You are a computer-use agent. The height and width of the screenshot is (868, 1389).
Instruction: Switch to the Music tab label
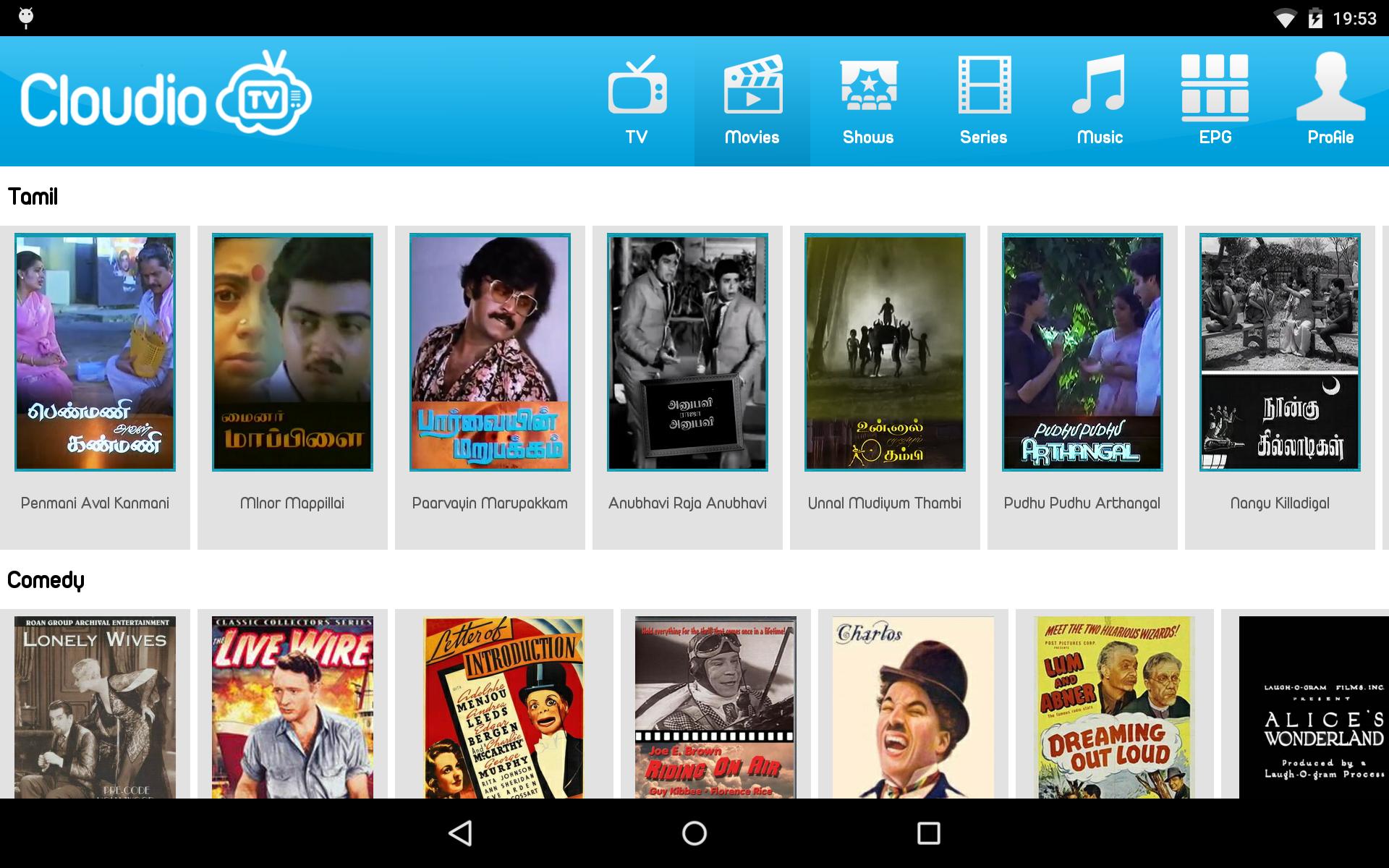click(1100, 137)
